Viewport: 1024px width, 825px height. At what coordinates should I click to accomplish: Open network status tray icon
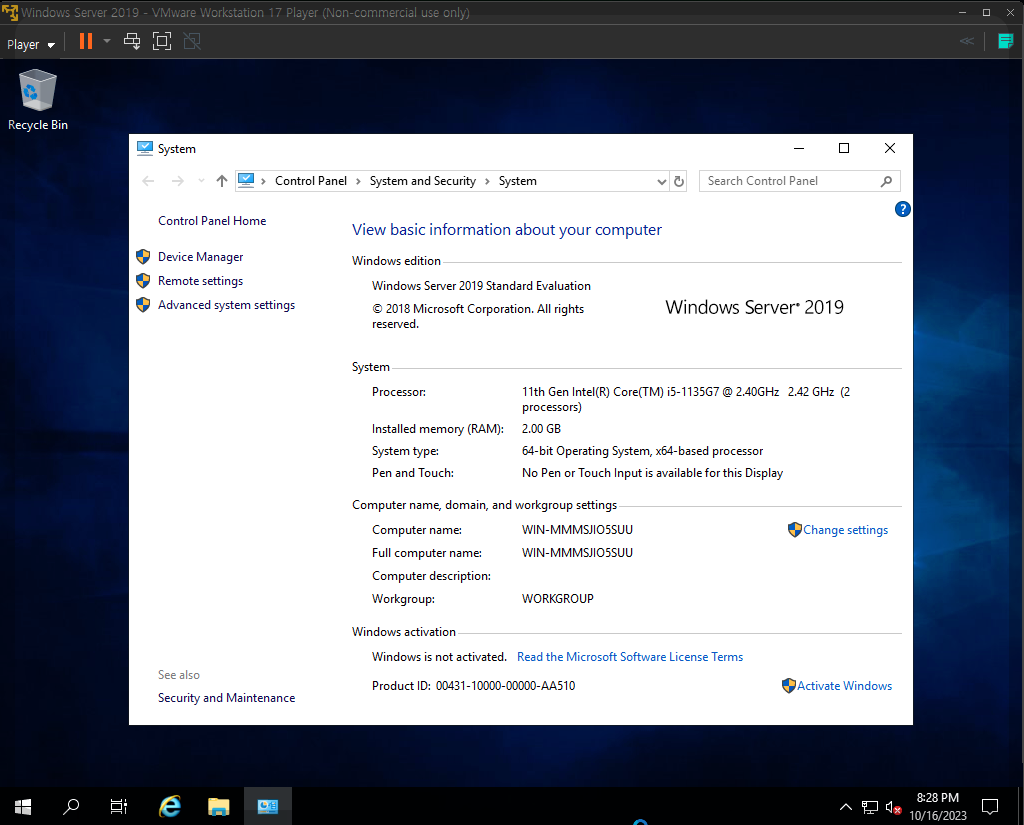click(x=870, y=807)
